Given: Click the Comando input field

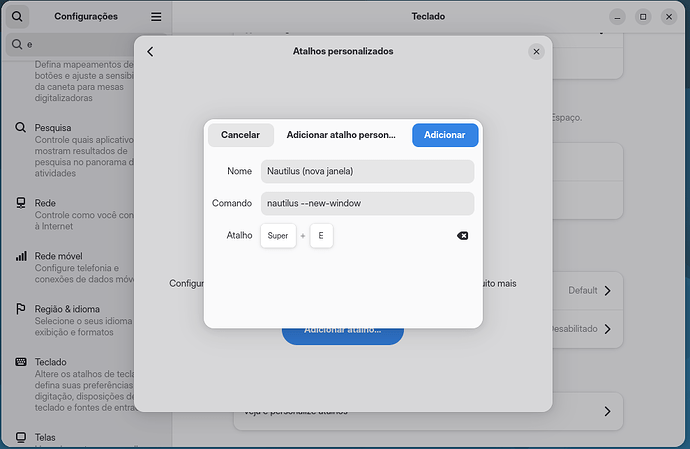Looking at the screenshot, I should (367, 203).
